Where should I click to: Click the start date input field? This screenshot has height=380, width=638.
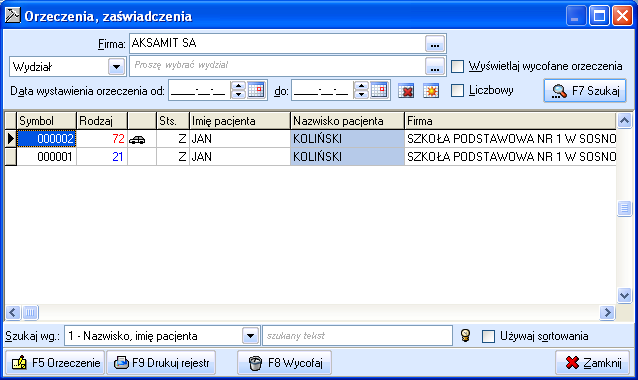click(x=199, y=90)
